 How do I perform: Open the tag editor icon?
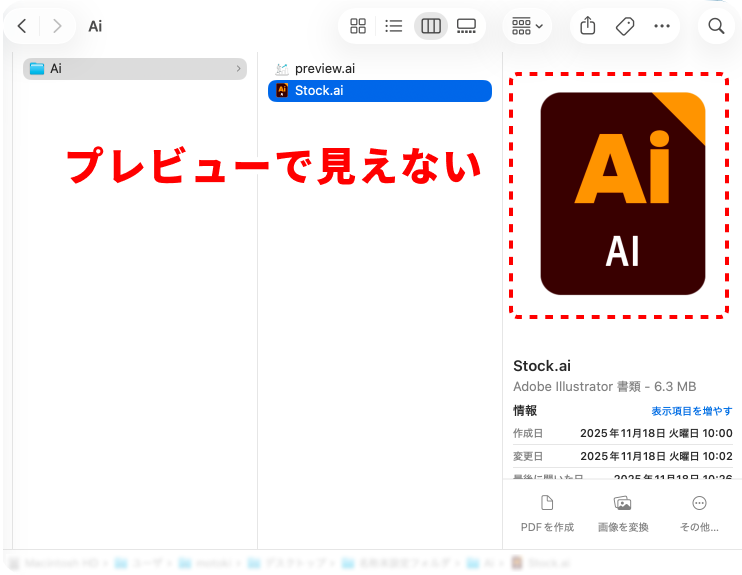[625, 26]
